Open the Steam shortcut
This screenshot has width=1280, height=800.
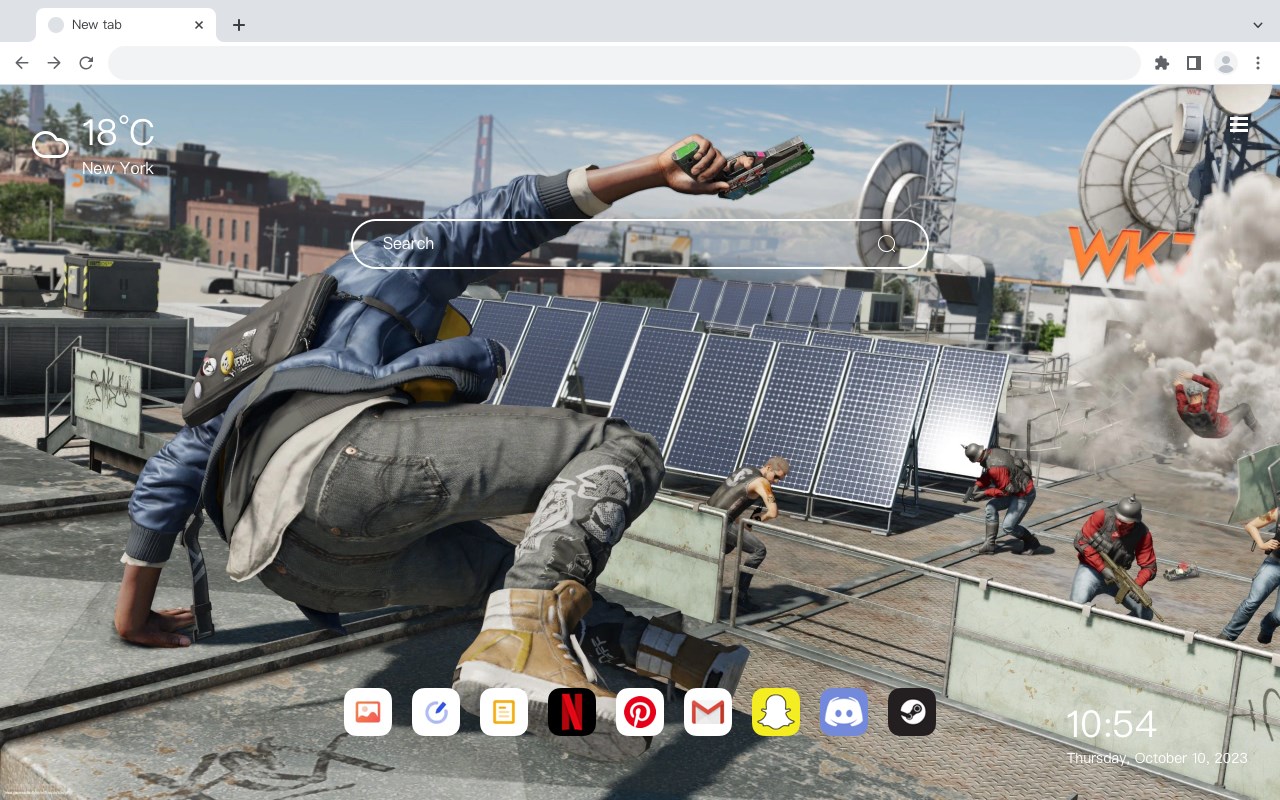[912, 712]
